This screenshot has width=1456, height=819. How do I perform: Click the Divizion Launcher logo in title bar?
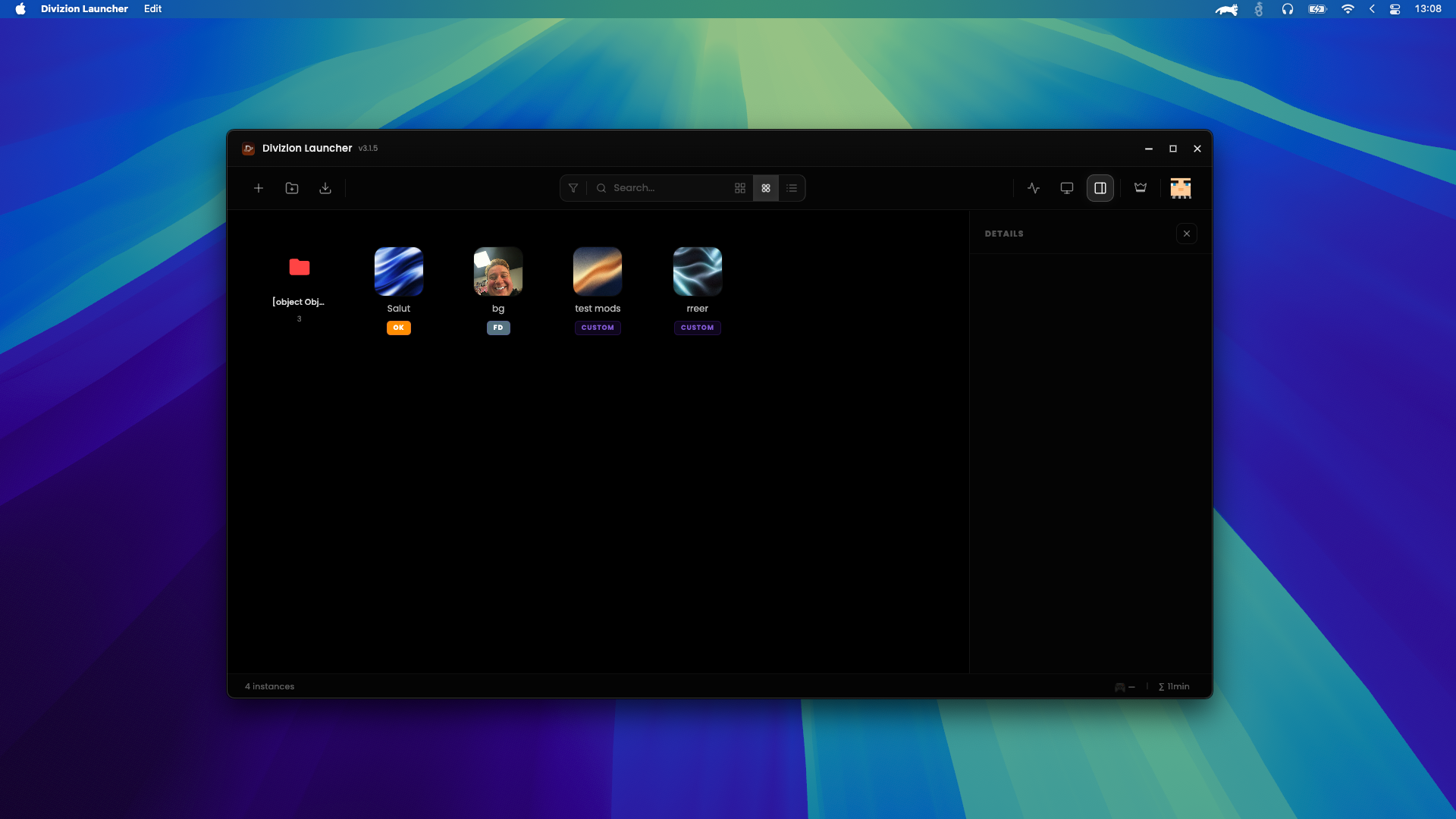tap(248, 149)
